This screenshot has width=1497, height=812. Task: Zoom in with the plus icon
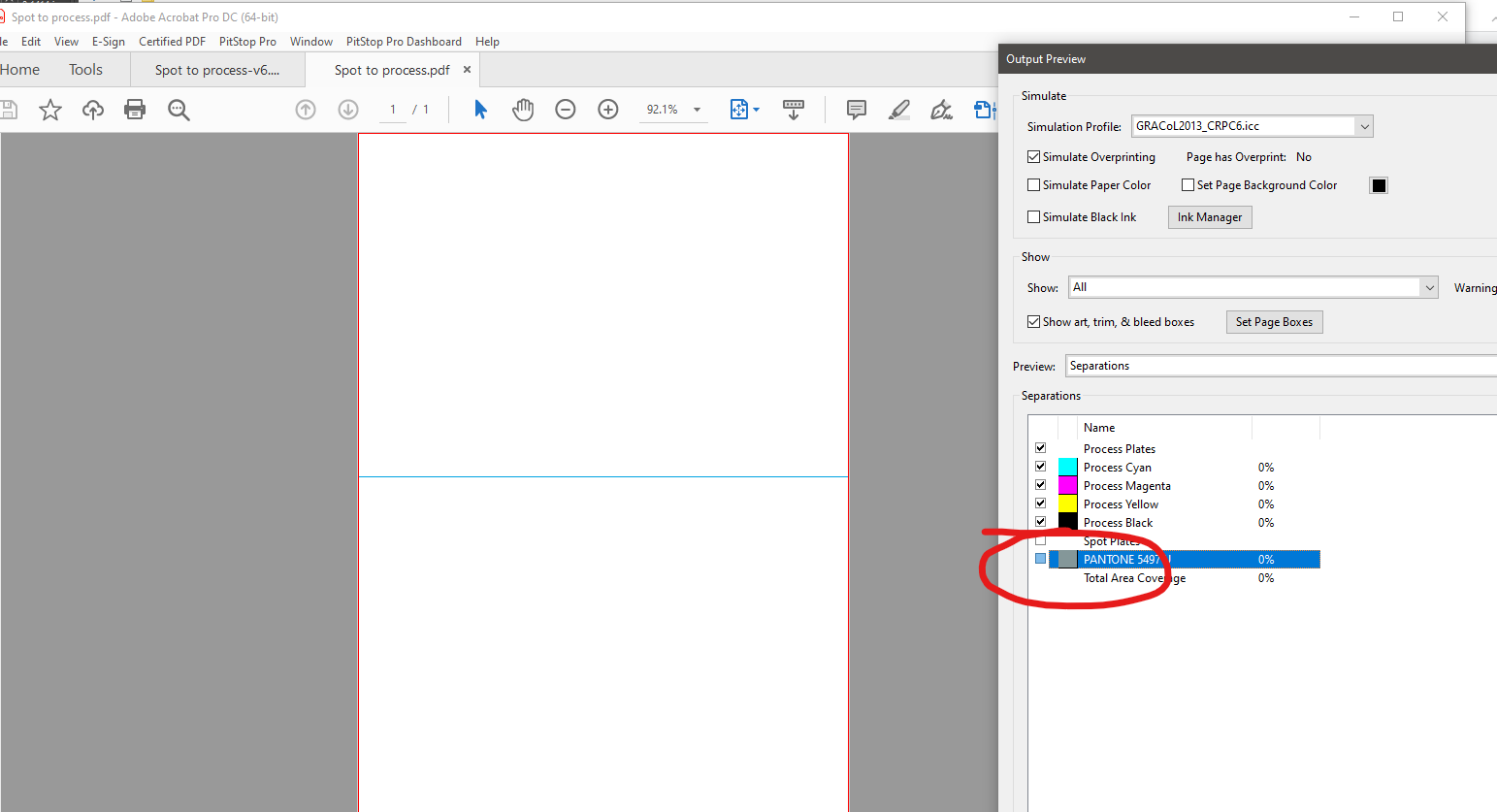point(608,110)
